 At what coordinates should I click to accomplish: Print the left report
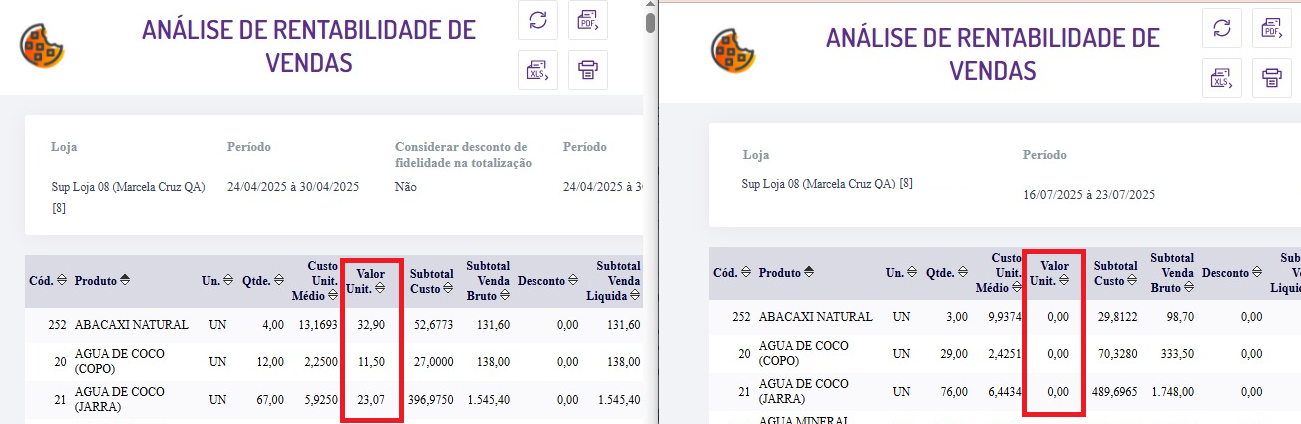pyautogui.click(x=588, y=70)
